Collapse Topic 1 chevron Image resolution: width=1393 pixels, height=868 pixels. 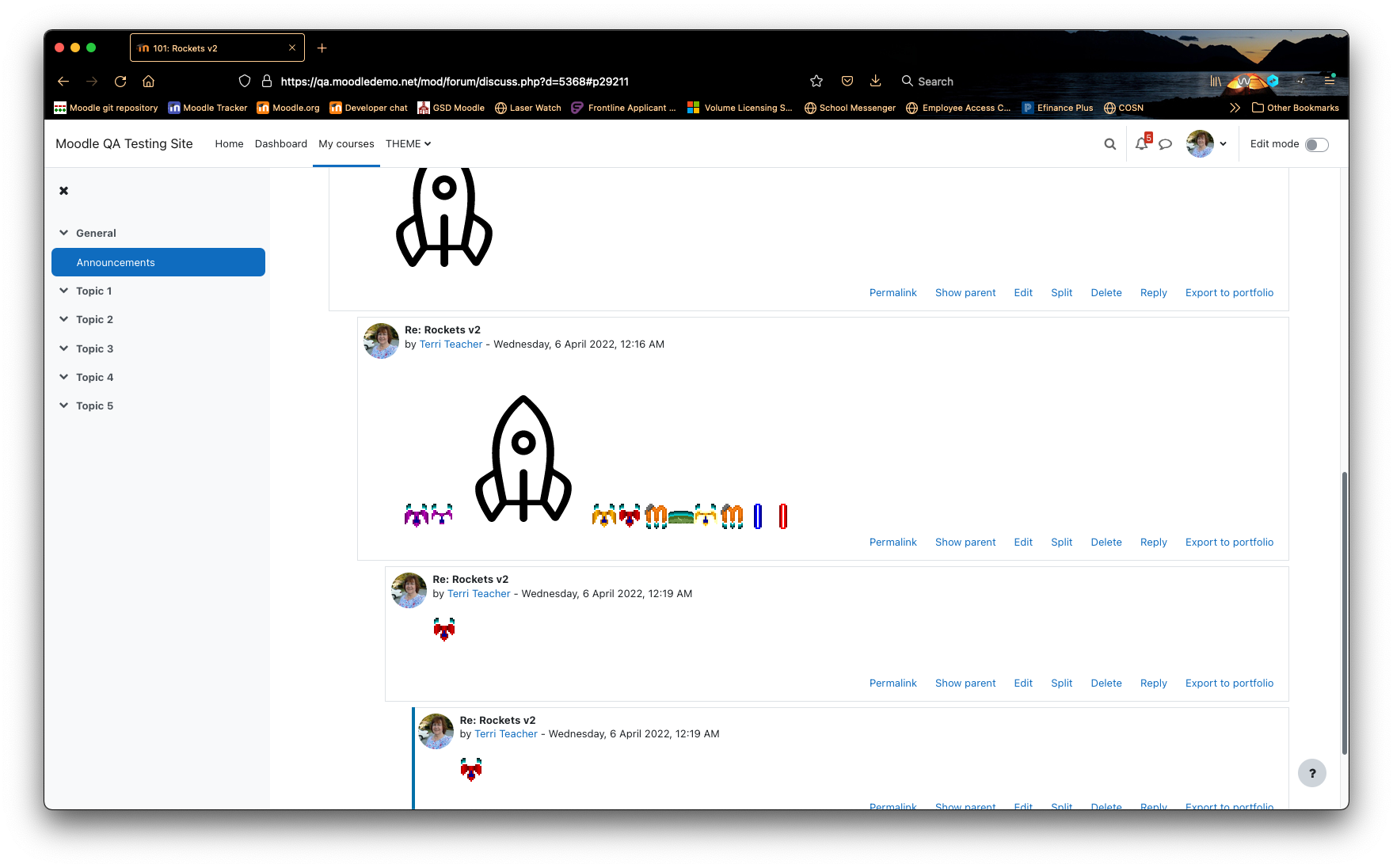[x=63, y=291]
